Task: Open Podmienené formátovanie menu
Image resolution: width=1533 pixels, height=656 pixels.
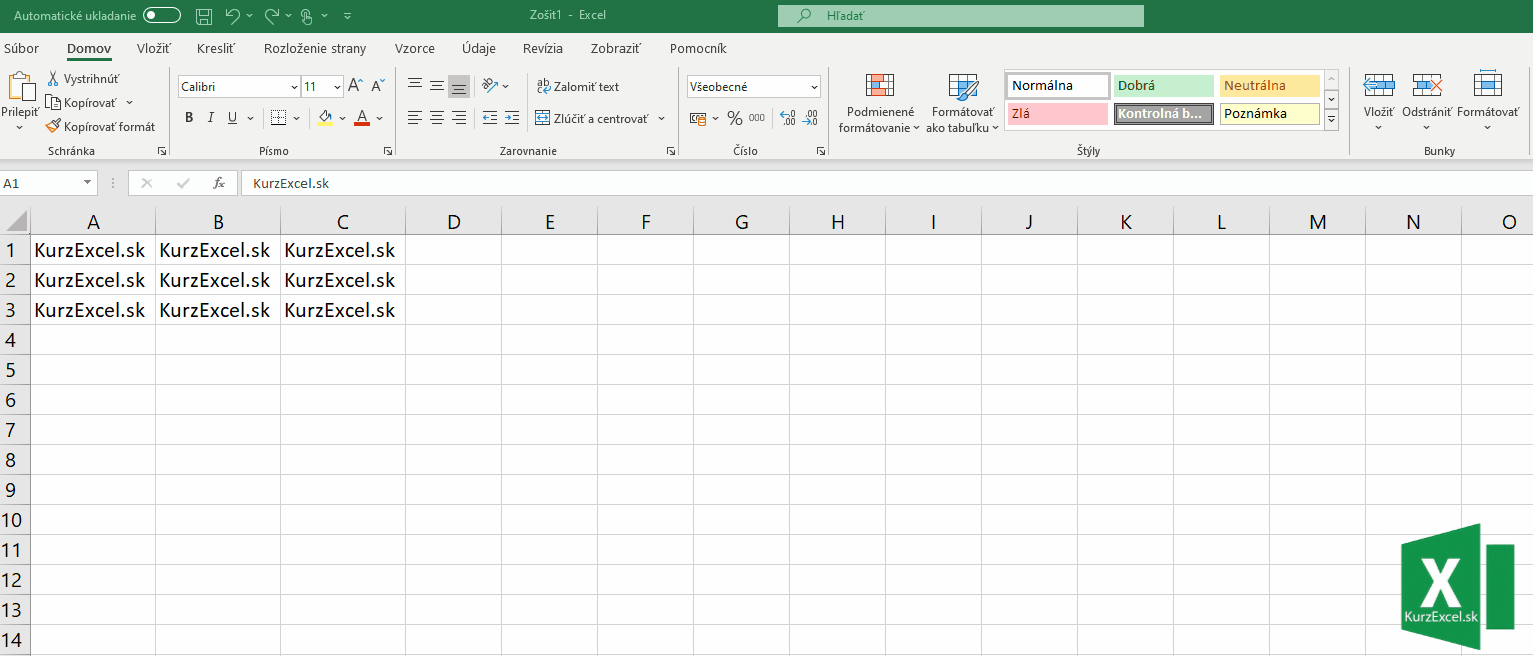Action: point(880,104)
